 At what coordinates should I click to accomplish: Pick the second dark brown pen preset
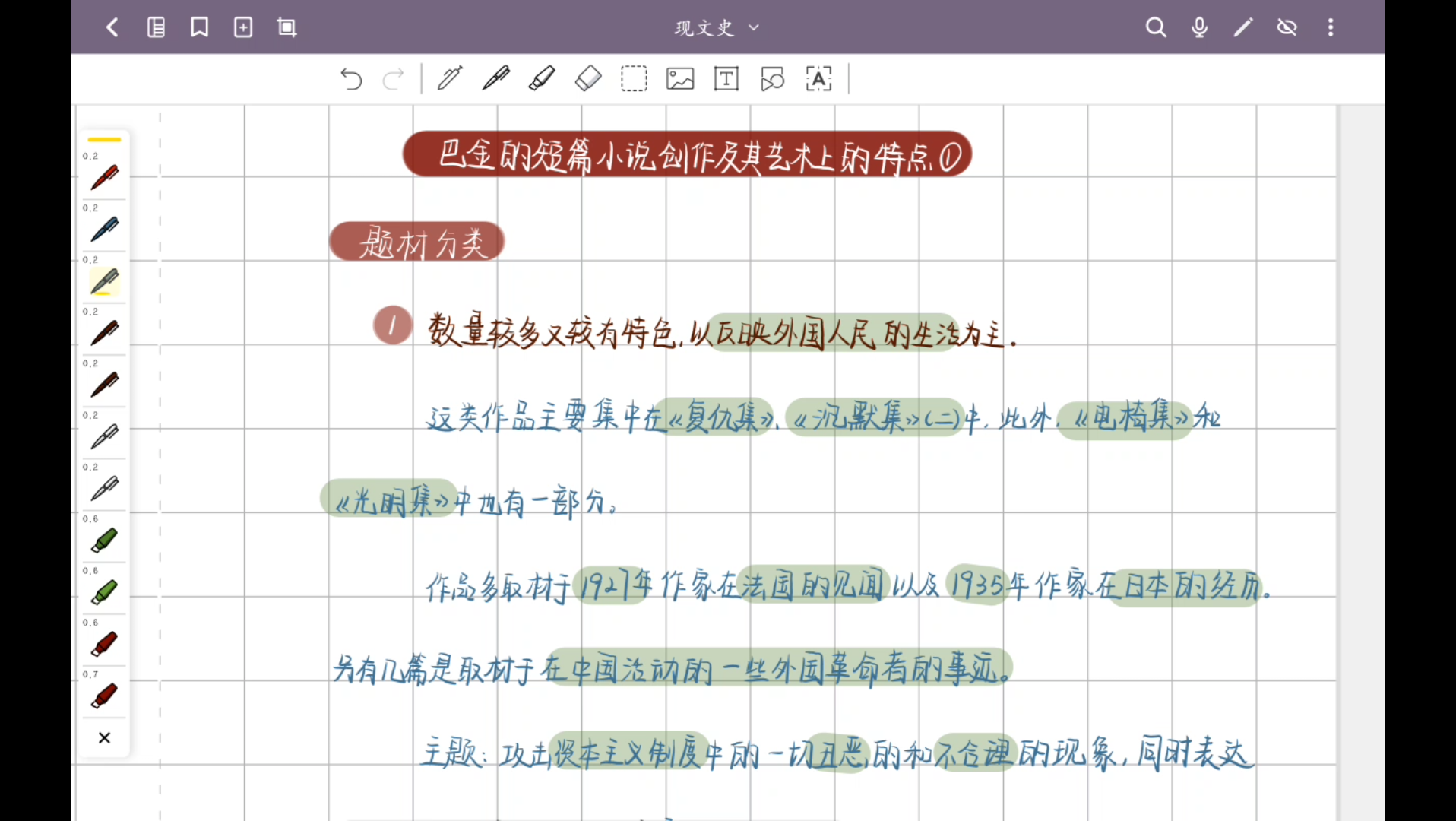[x=104, y=385]
